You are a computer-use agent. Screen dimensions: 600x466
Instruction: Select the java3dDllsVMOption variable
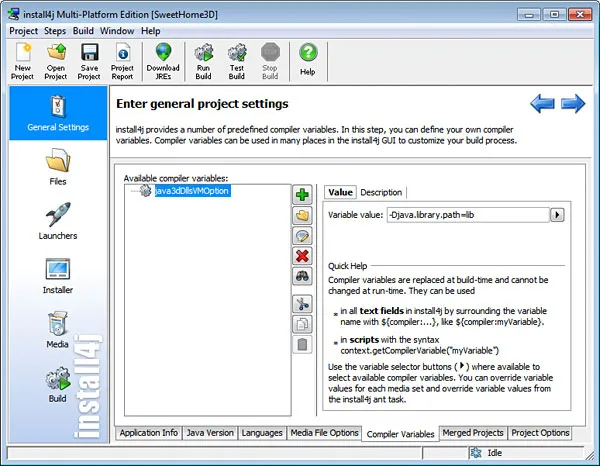(192, 191)
